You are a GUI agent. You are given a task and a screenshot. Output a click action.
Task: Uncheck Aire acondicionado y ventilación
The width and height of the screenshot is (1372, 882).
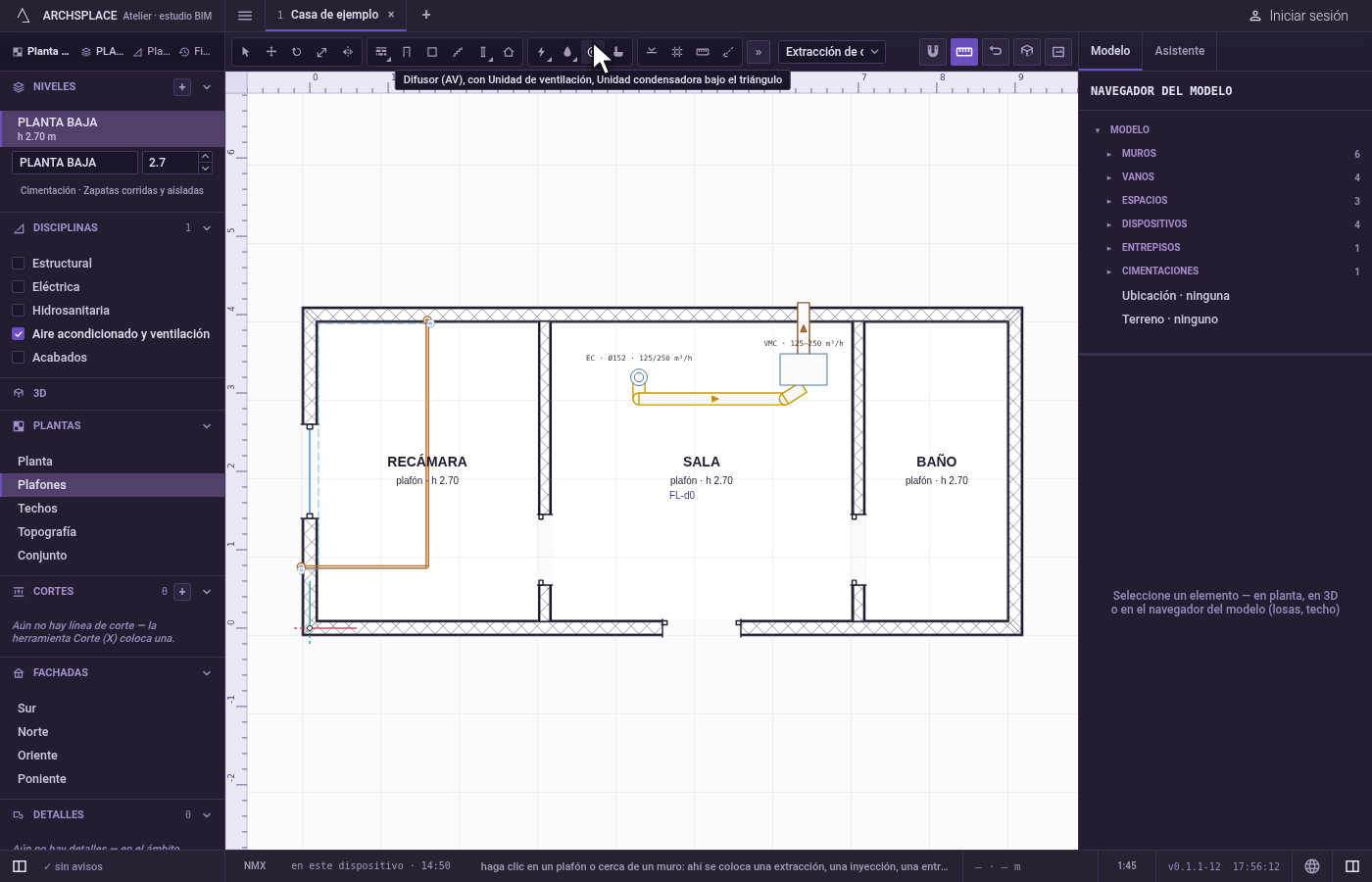click(x=18, y=334)
